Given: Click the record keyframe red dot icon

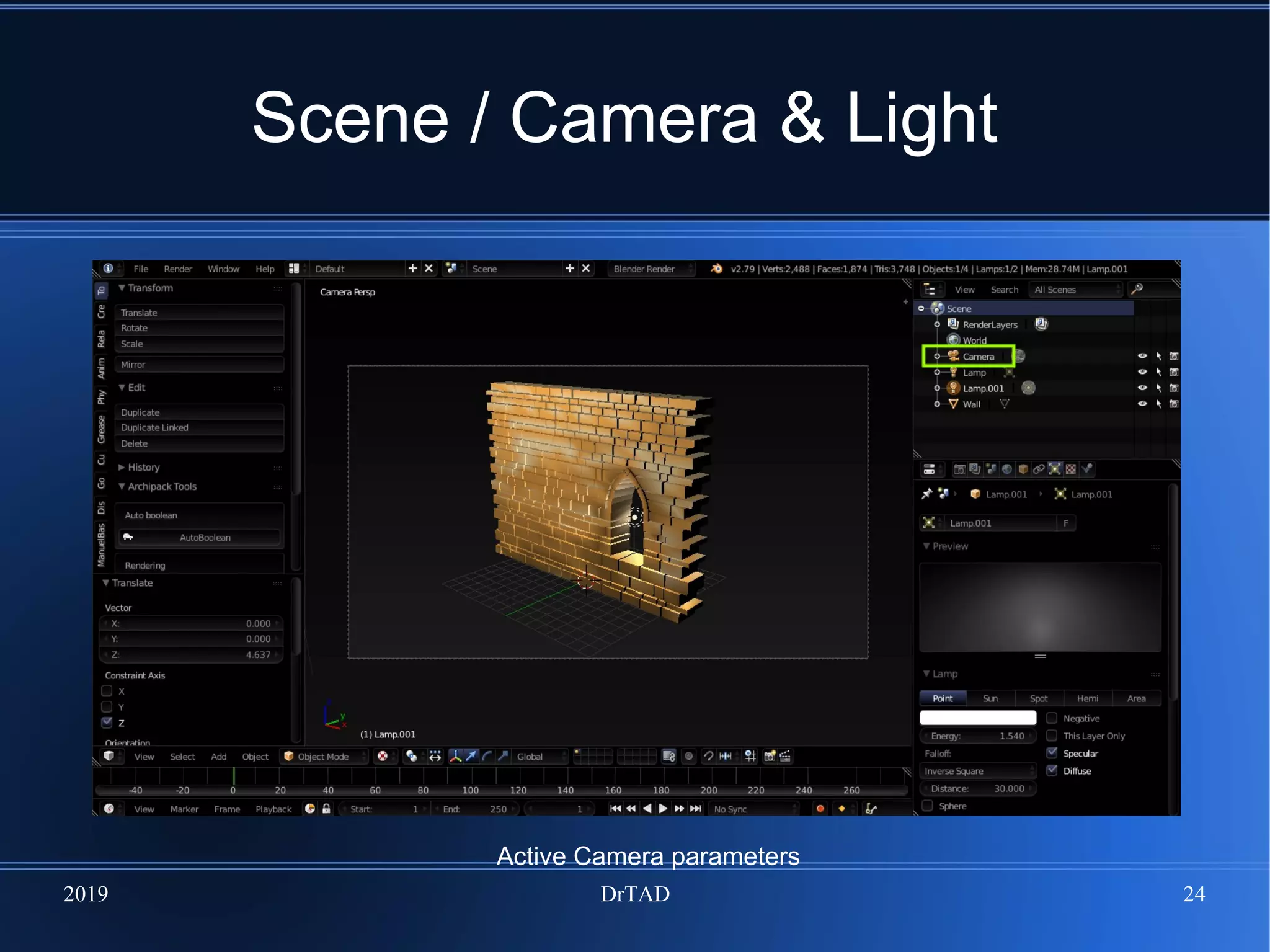Looking at the screenshot, I should click(x=820, y=809).
